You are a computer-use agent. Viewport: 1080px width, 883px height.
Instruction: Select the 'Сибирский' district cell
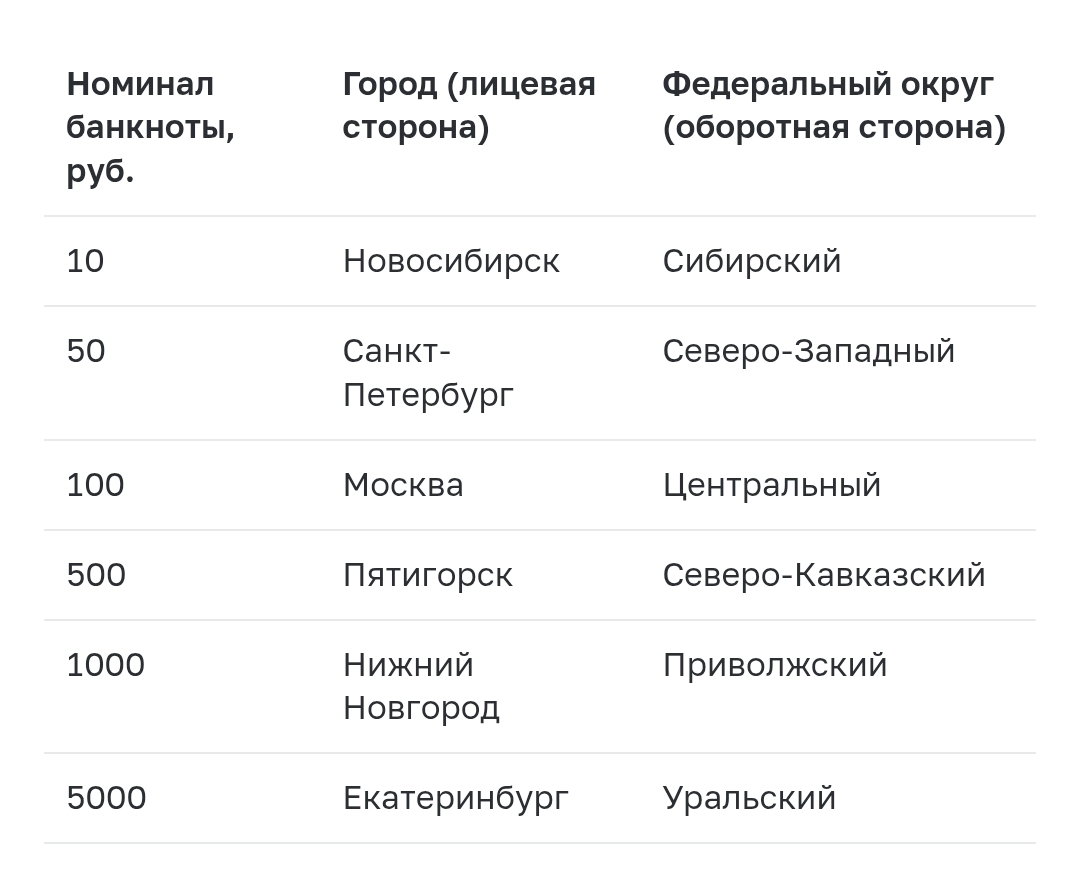pyautogui.click(x=751, y=261)
